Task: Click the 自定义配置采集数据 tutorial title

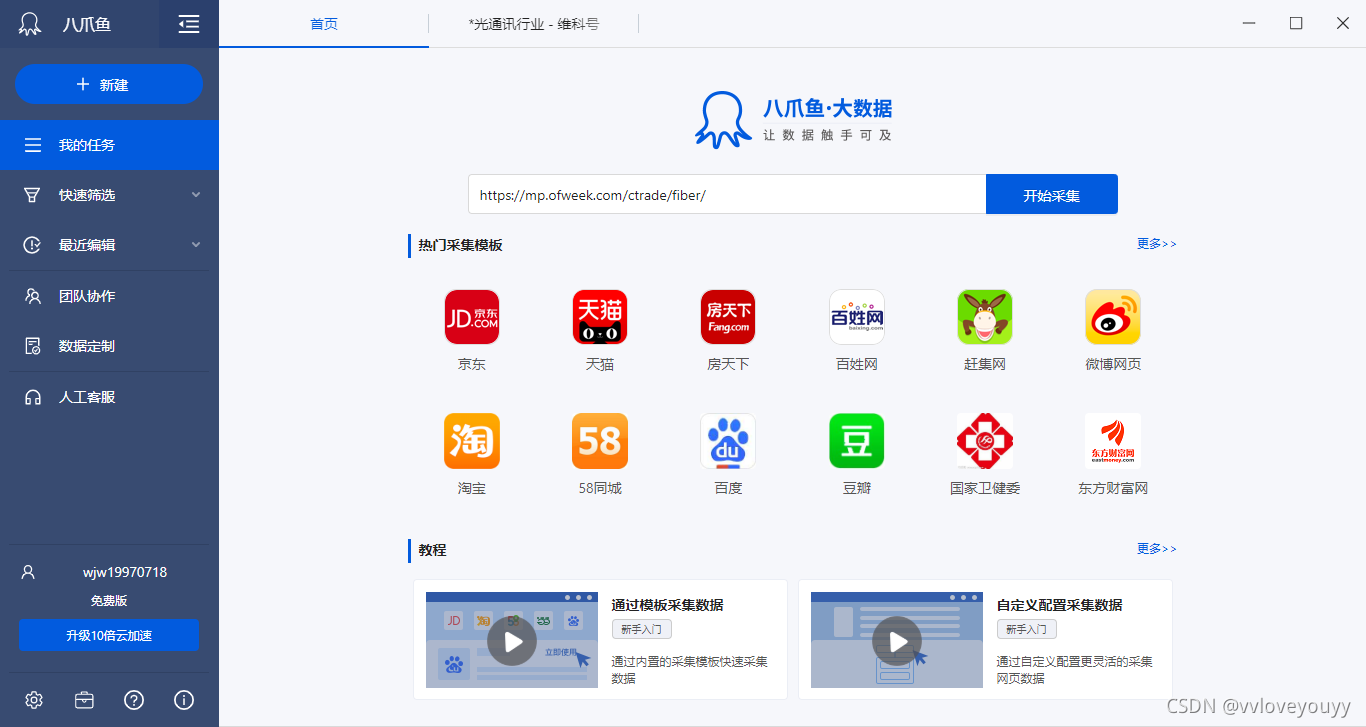Action: pos(1059,605)
